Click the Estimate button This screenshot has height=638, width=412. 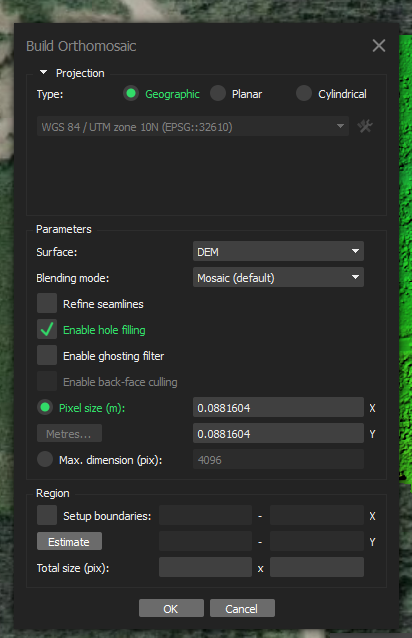click(x=69, y=542)
